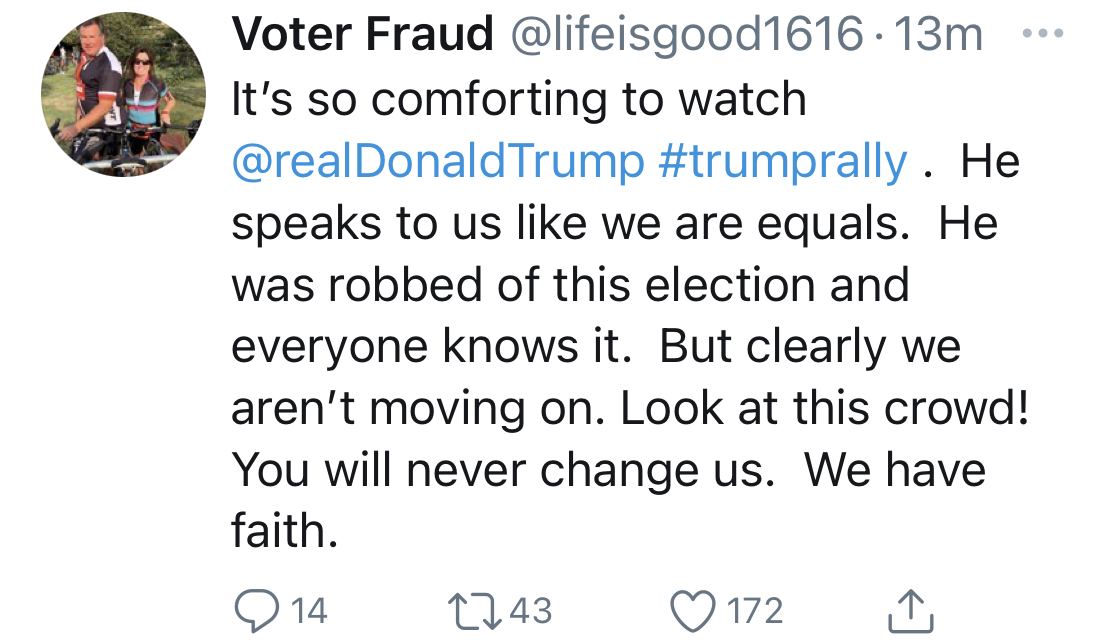
Task: Click the retweet count 43
Action: [x=530, y=610]
